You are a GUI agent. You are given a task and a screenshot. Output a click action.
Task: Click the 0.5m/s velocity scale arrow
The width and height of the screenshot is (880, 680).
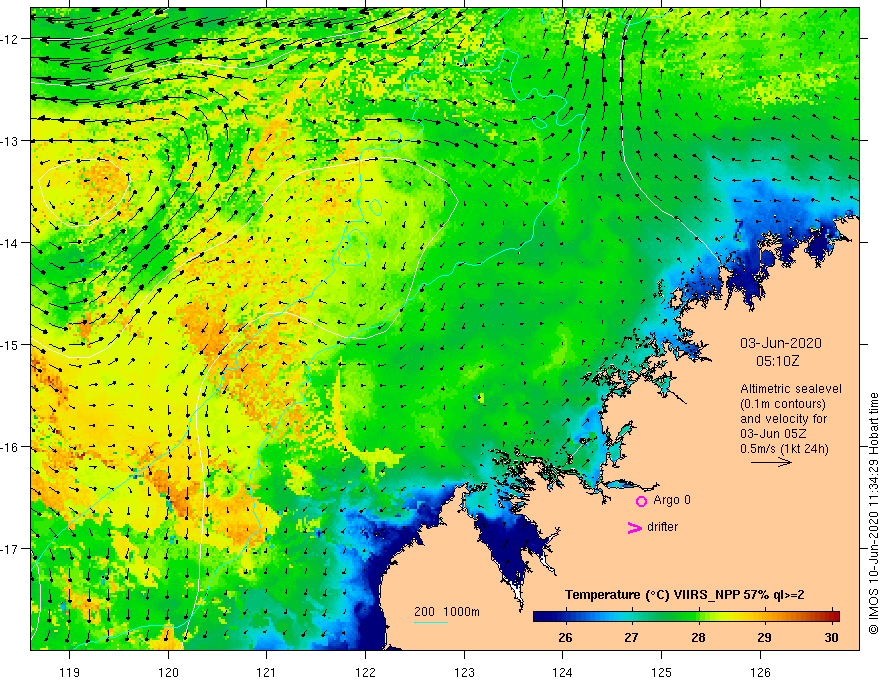click(x=771, y=462)
